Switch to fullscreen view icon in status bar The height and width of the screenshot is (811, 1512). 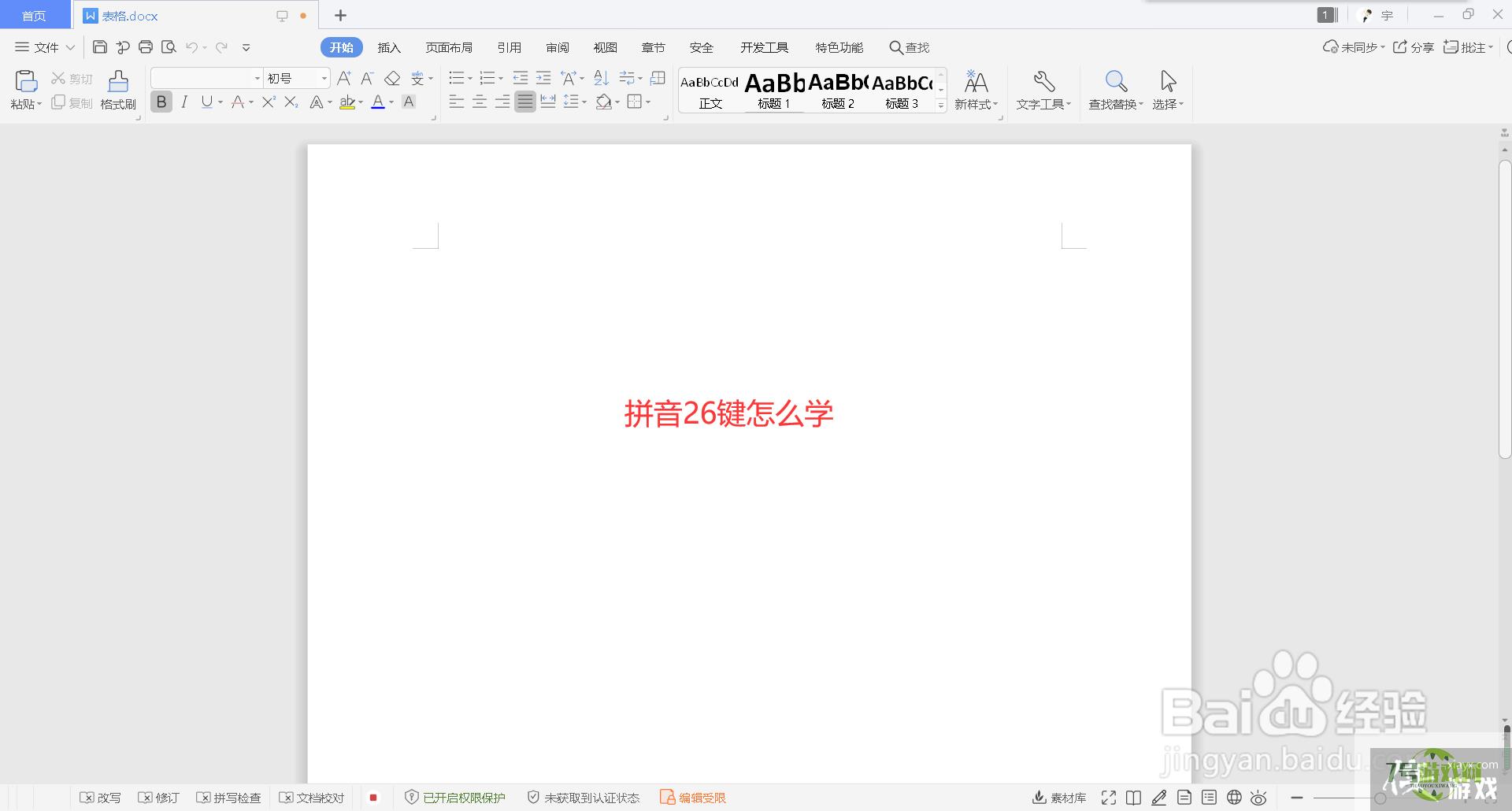(x=1109, y=798)
